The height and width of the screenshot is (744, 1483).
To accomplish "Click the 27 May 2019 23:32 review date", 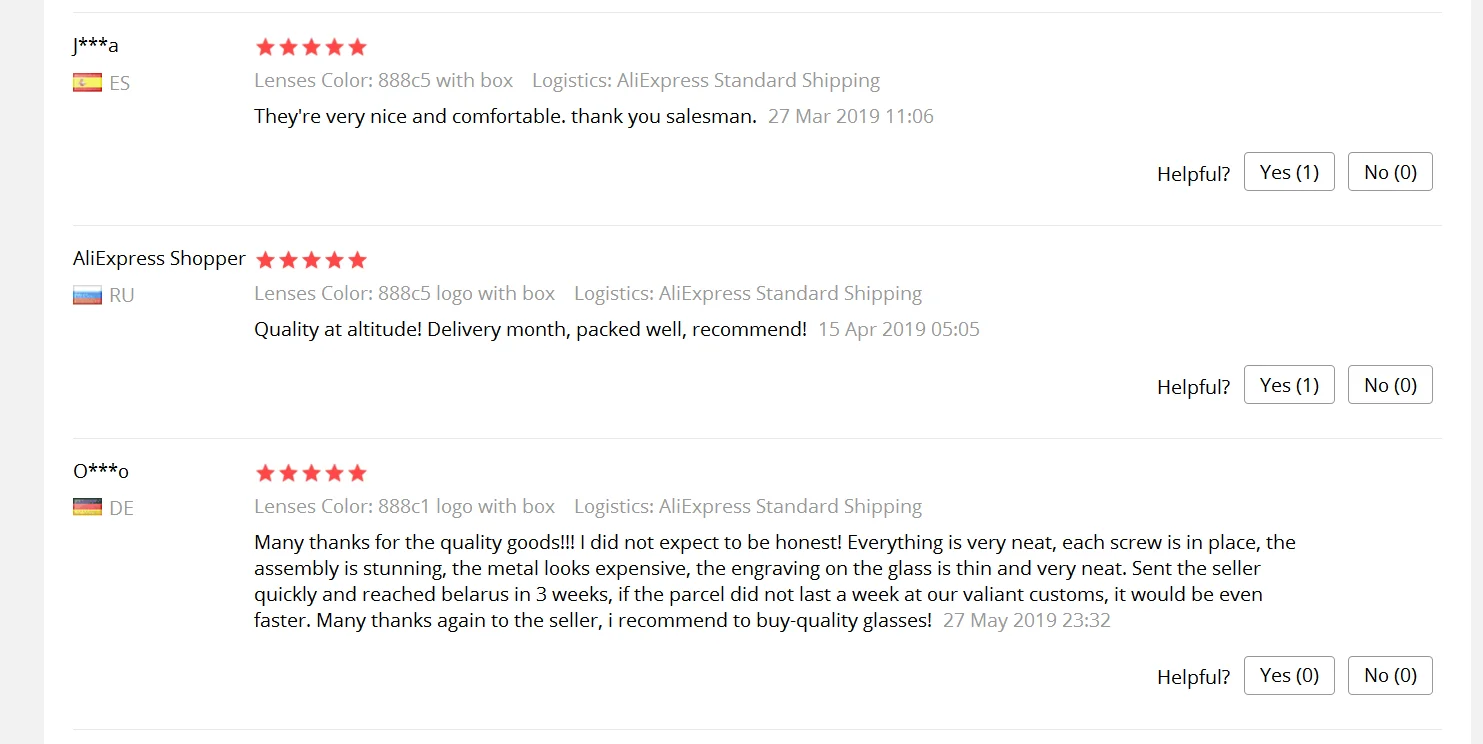I will 1027,620.
